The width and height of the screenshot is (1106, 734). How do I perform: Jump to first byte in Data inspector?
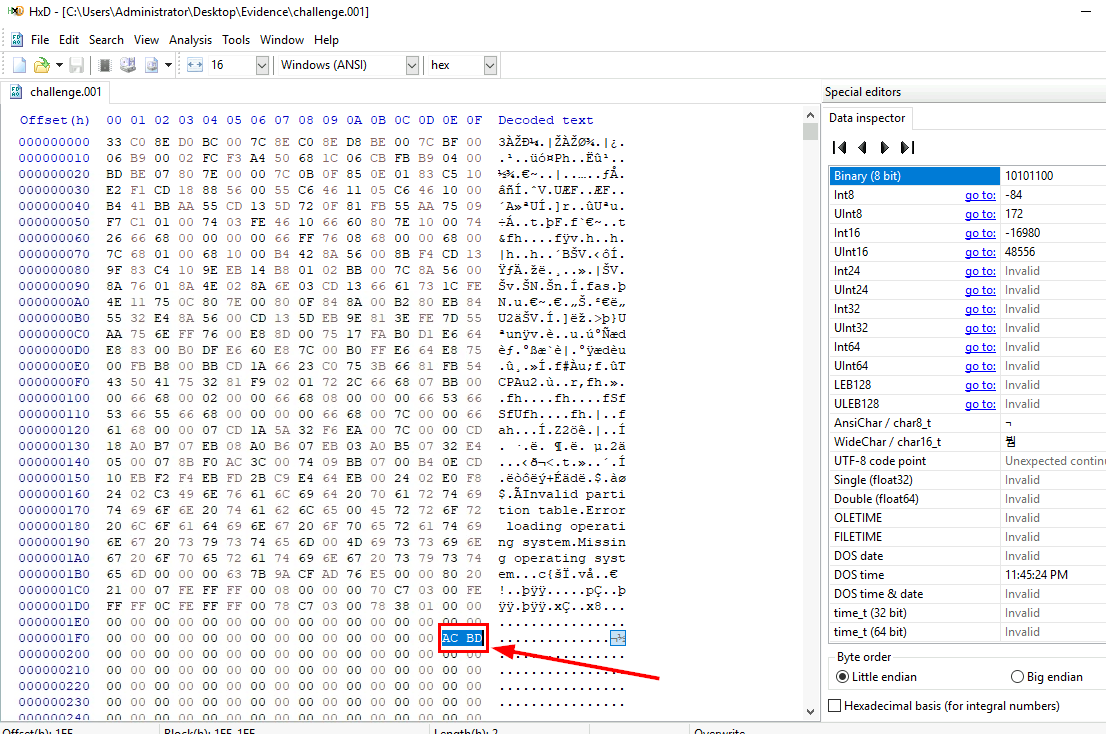pos(839,147)
